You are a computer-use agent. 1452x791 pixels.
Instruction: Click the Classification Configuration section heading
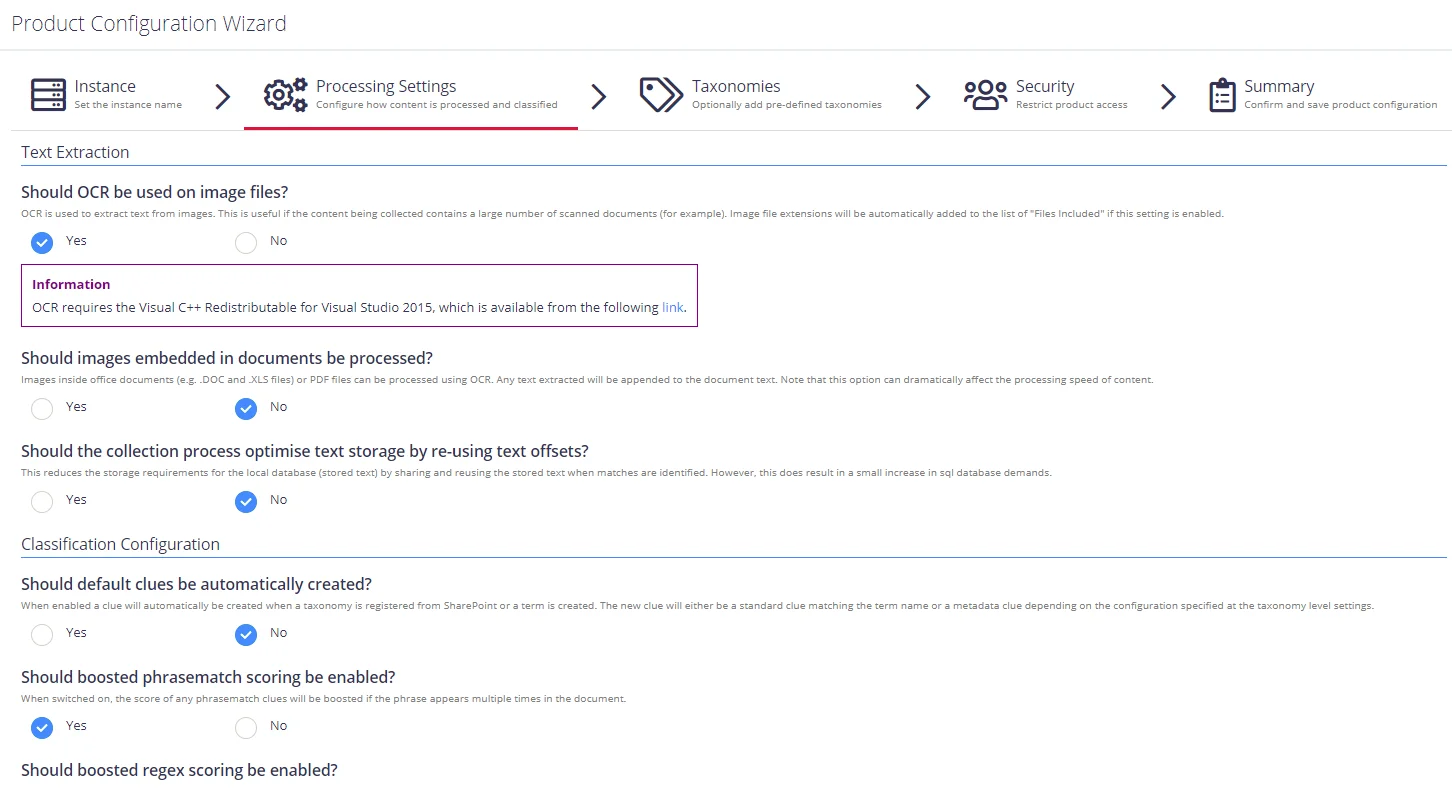pos(120,544)
